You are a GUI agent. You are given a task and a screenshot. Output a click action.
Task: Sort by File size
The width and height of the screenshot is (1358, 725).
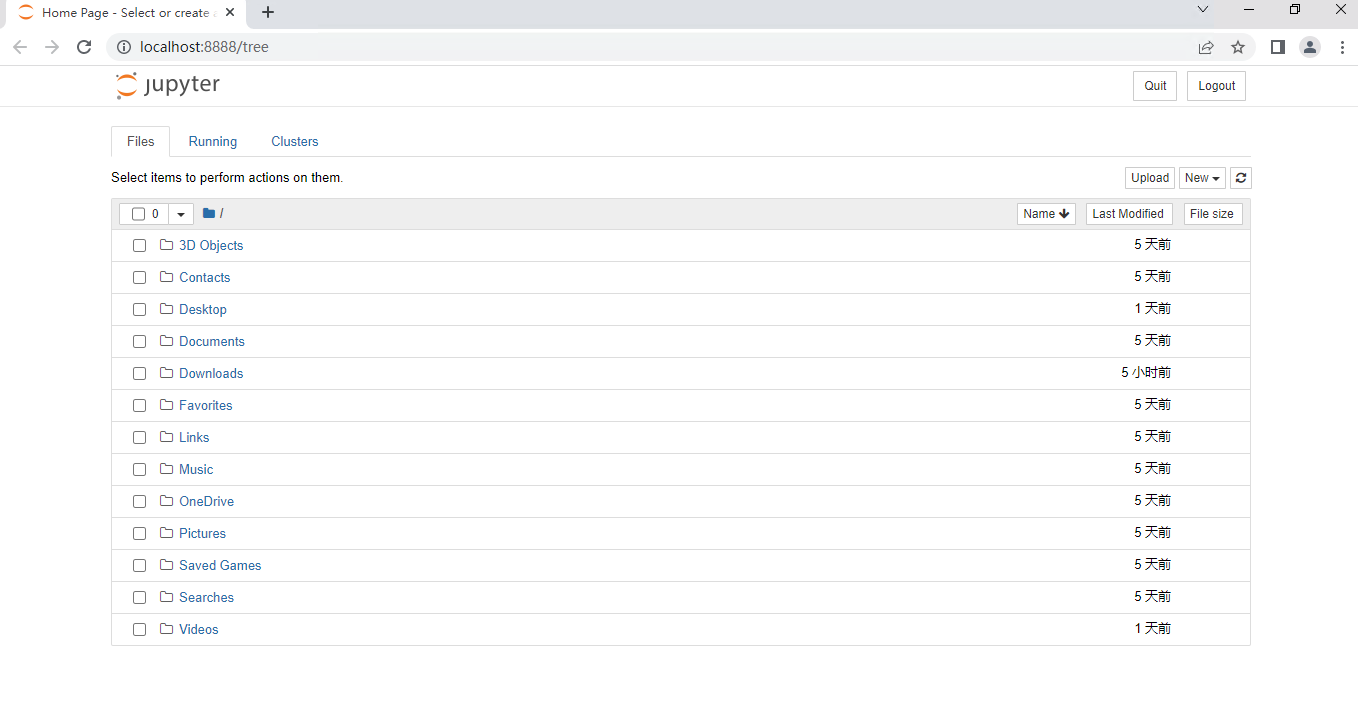(x=1212, y=214)
